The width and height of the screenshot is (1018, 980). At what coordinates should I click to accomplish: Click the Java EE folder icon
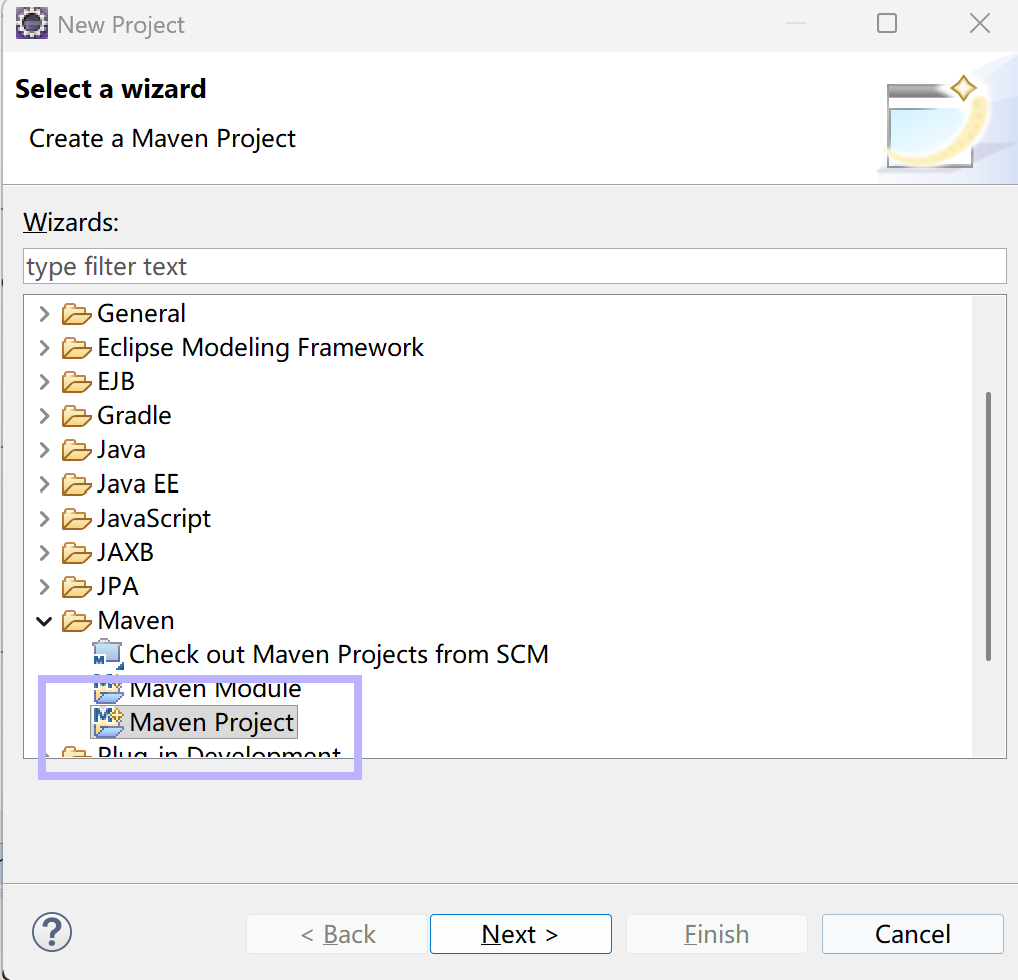pos(76,484)
